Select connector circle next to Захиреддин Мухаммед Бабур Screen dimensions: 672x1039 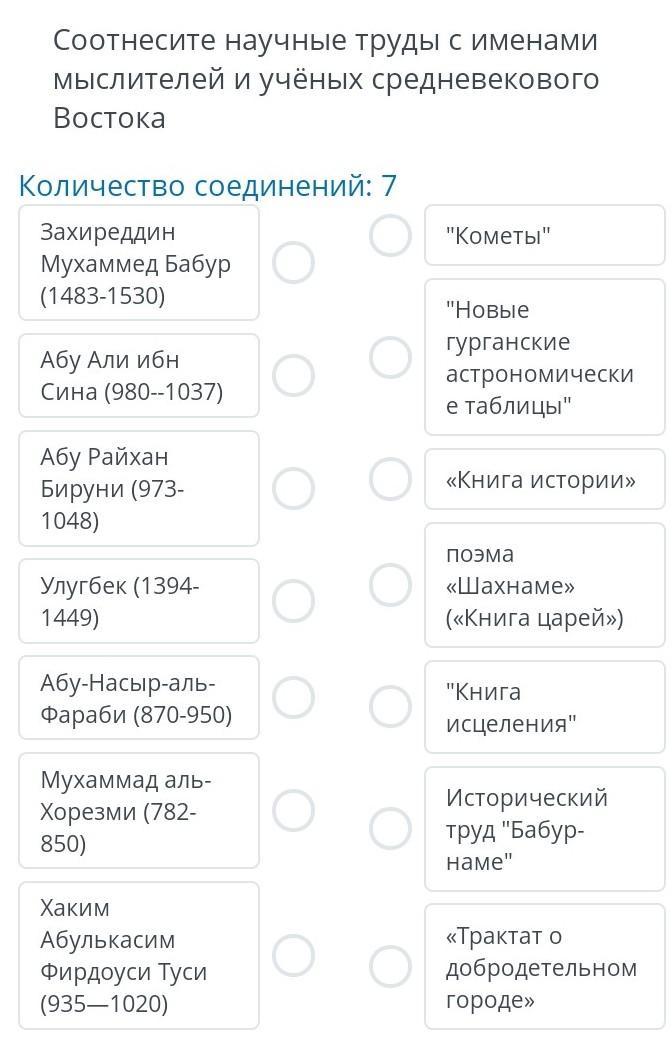coord(294,263)
